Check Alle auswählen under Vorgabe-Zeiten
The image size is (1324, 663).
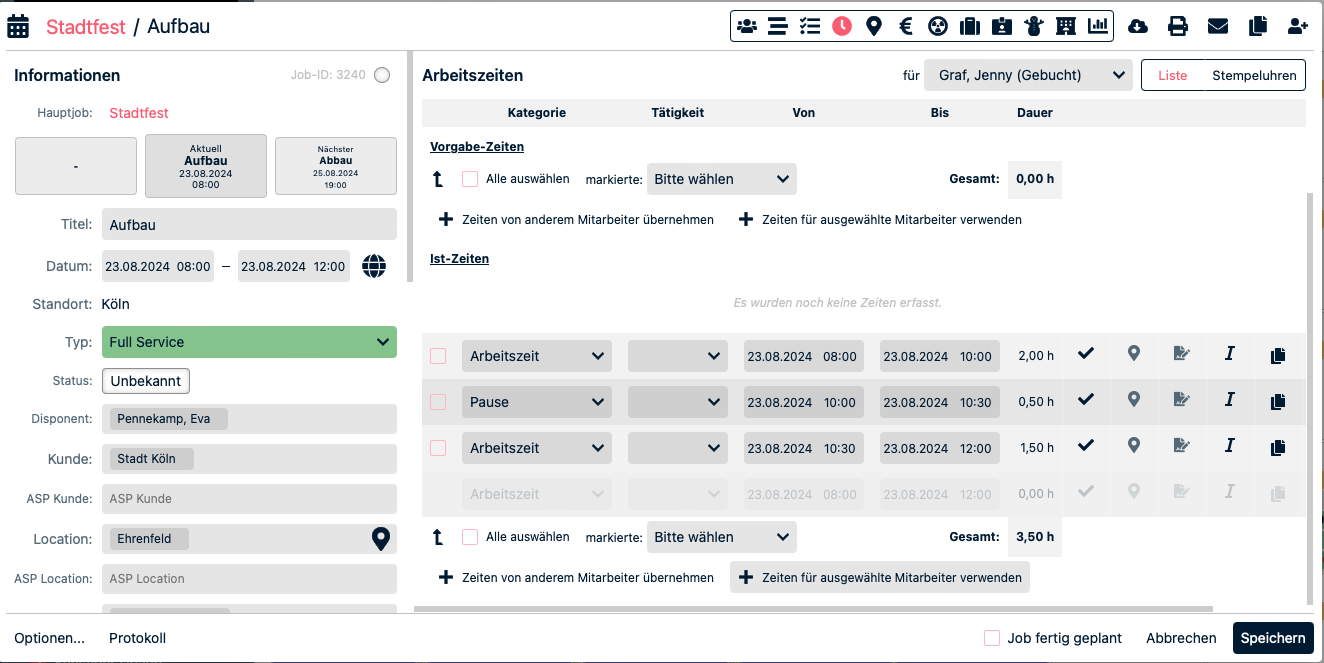(470, 180)
